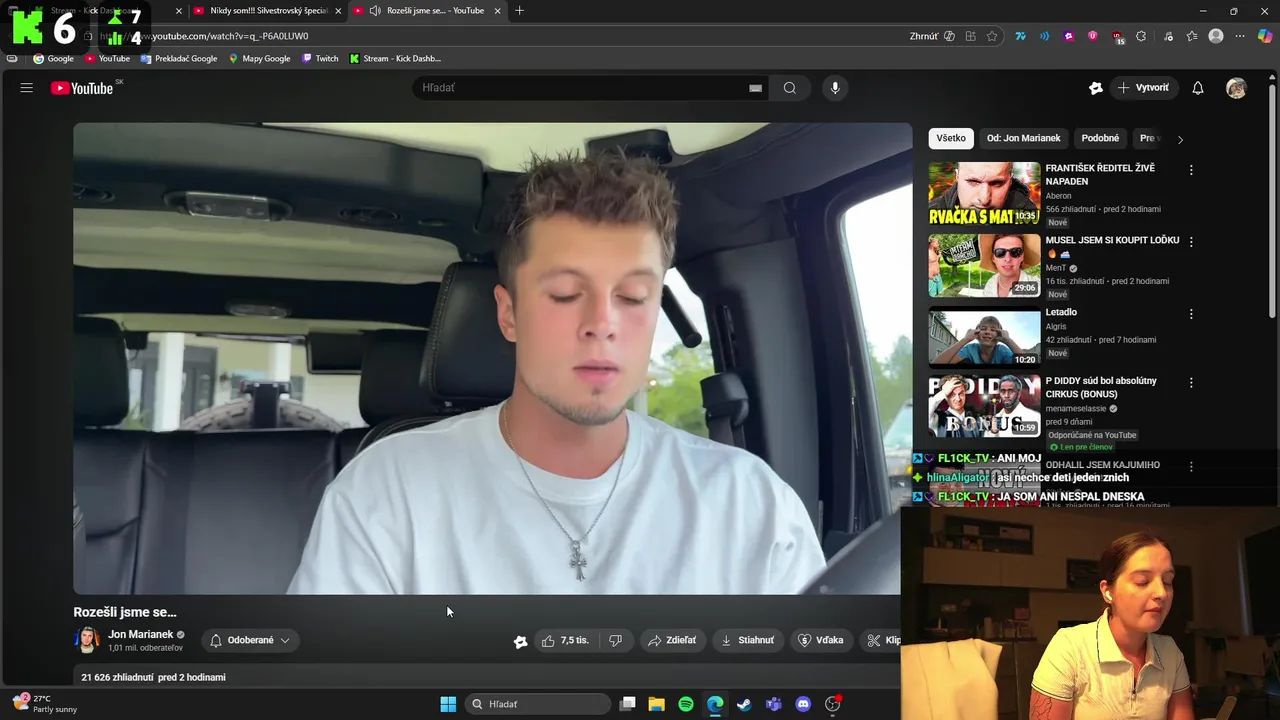Image resolution: width=1280 pixels, height=720 pixels.
Task: Open the Jon Marianek channel name
Action: (x=141, y=635)
